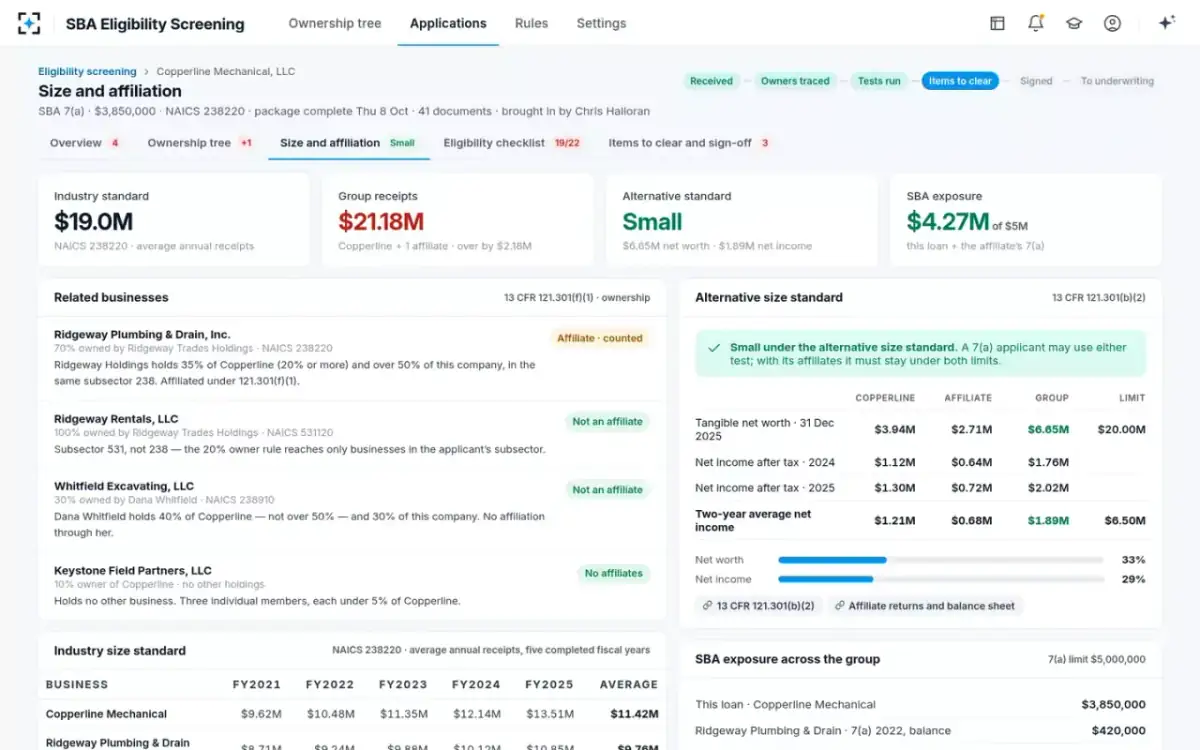Open the 13 CFR 121.301(b)(2) link chip
Image resolution: width=1200 pixels, height=750 pixels.
[759, 605]
